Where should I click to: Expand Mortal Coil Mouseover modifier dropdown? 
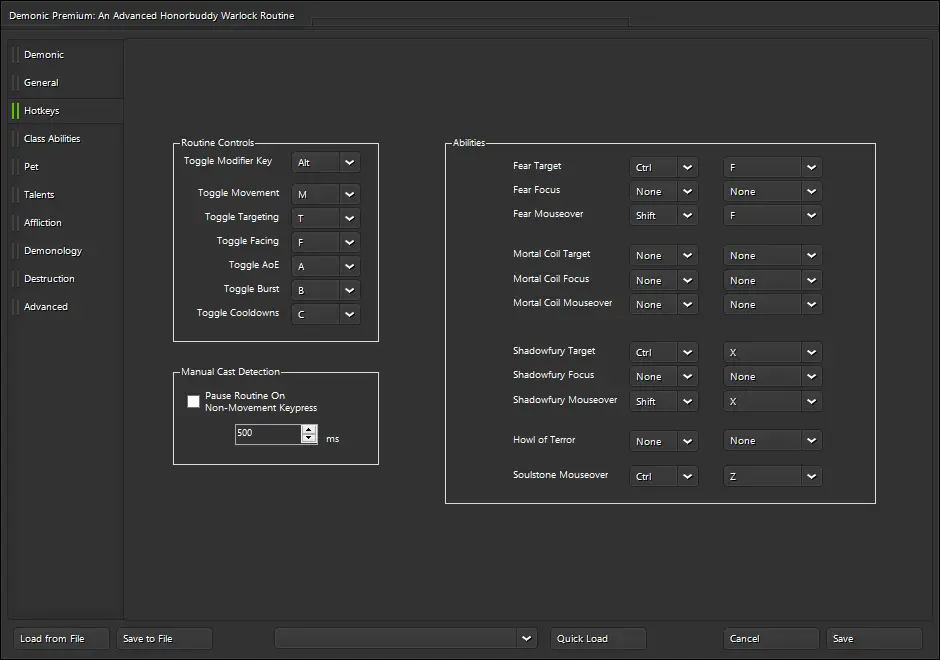[664, 305]
